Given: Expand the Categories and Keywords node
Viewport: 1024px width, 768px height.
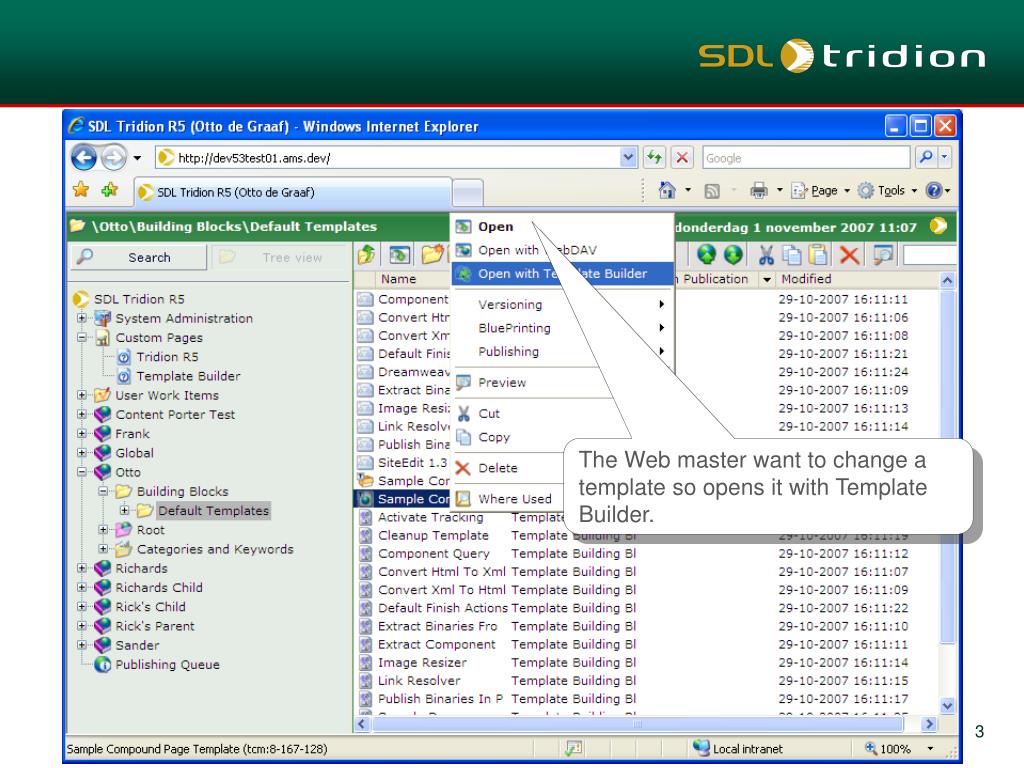Looking at the screenshot, I should point(103,549).
